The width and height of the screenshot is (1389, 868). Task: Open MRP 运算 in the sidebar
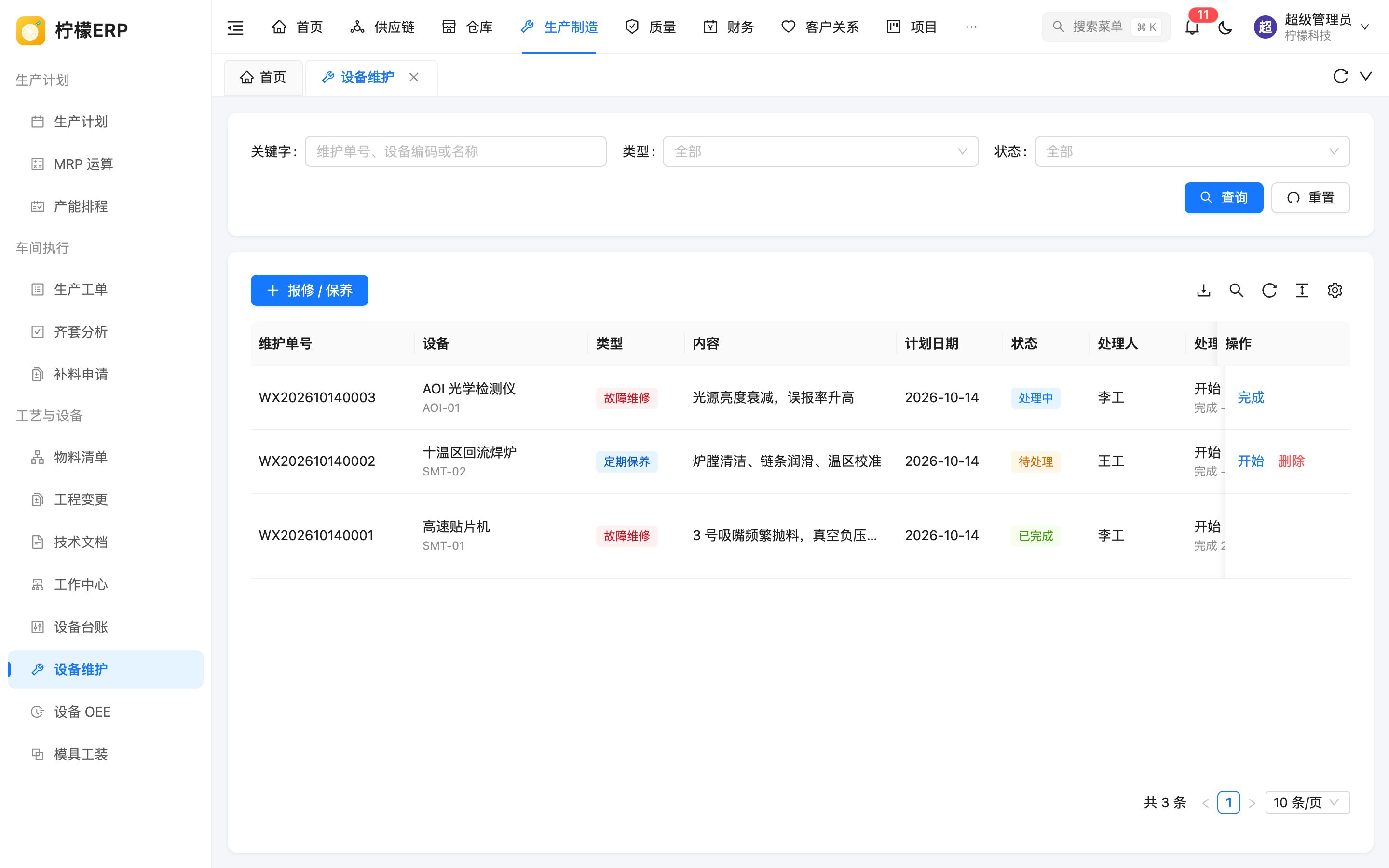(106, 164)
